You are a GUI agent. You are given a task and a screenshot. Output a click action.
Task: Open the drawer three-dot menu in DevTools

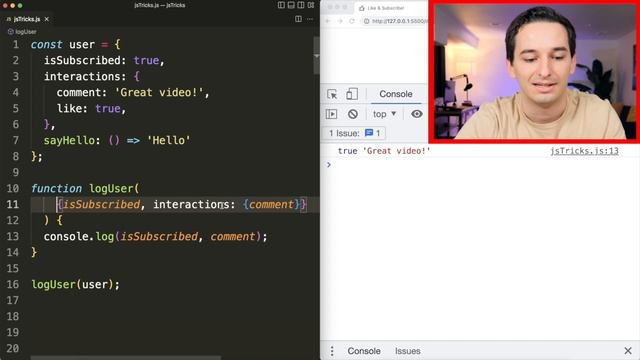[332, 351]
